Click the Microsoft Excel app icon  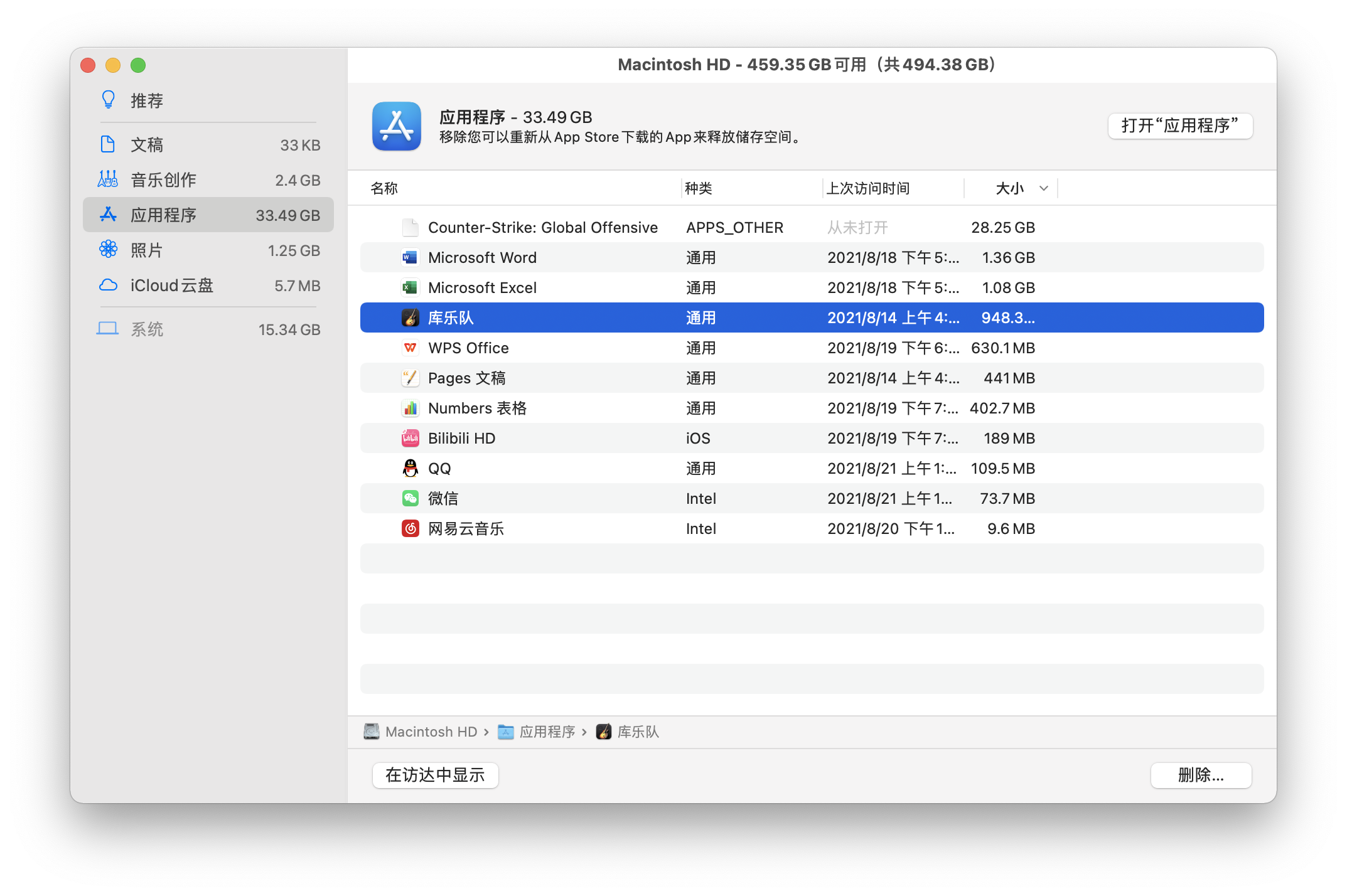[410, 287]
